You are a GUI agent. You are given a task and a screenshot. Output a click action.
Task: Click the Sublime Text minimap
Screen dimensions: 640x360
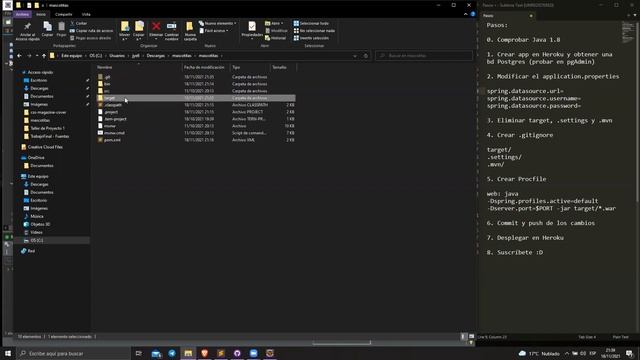click(627, 32)
